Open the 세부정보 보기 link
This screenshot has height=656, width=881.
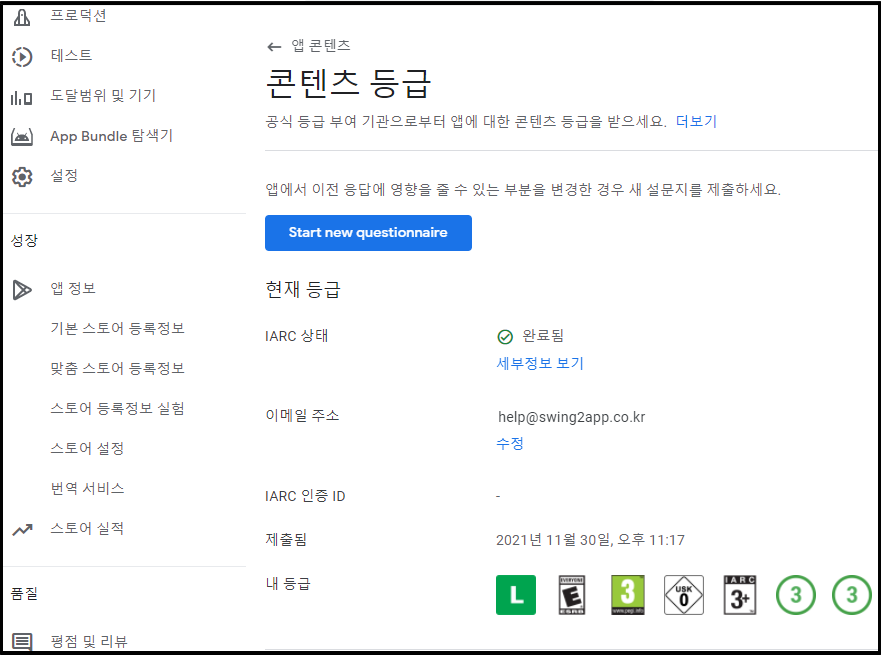point(540,363)
